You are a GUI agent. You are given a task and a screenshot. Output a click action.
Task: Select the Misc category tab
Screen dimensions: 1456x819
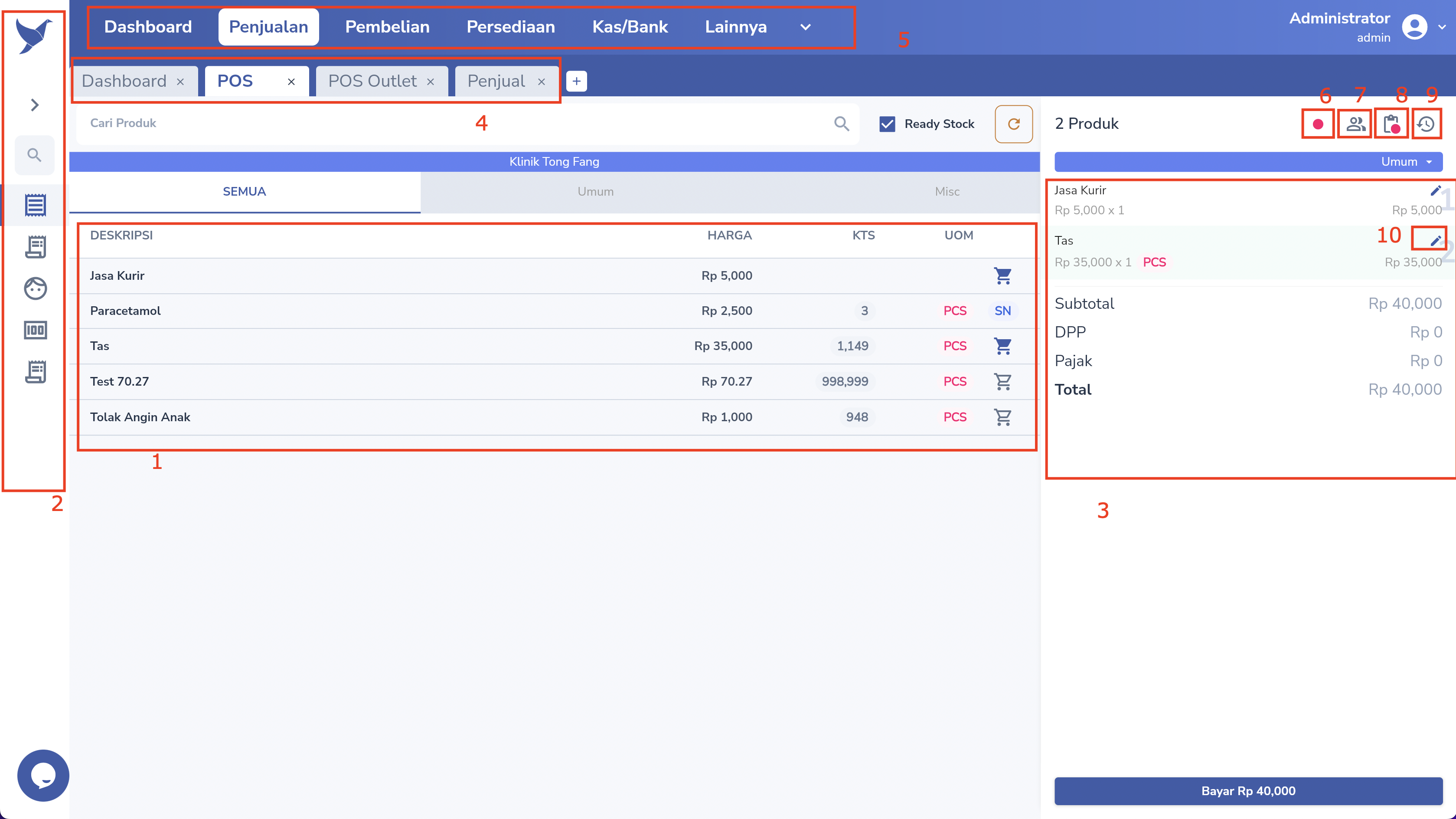947,192
